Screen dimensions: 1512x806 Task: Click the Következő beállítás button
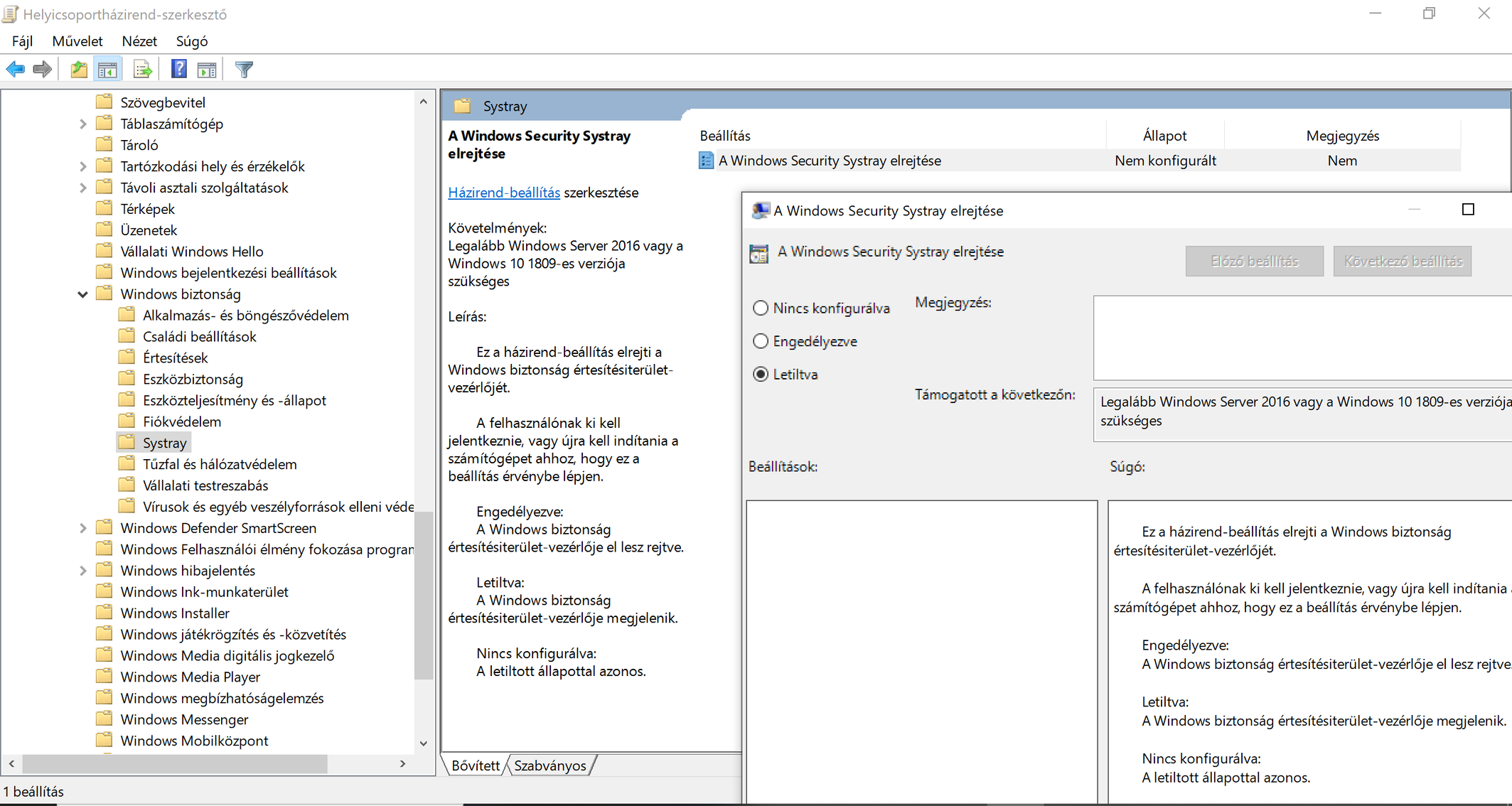pyautogui.click(x=1403, y=261)
